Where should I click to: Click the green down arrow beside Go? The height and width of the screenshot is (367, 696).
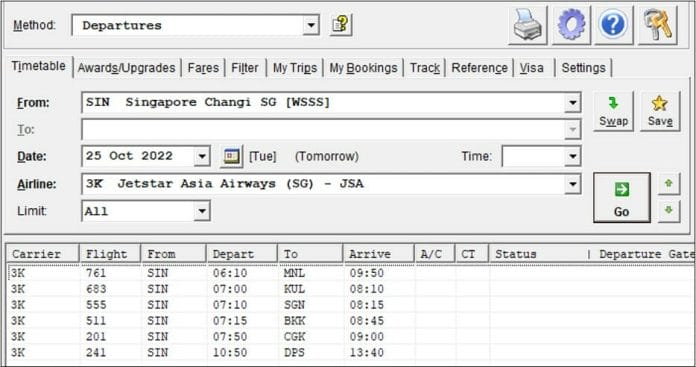click(x=668, y=210)
